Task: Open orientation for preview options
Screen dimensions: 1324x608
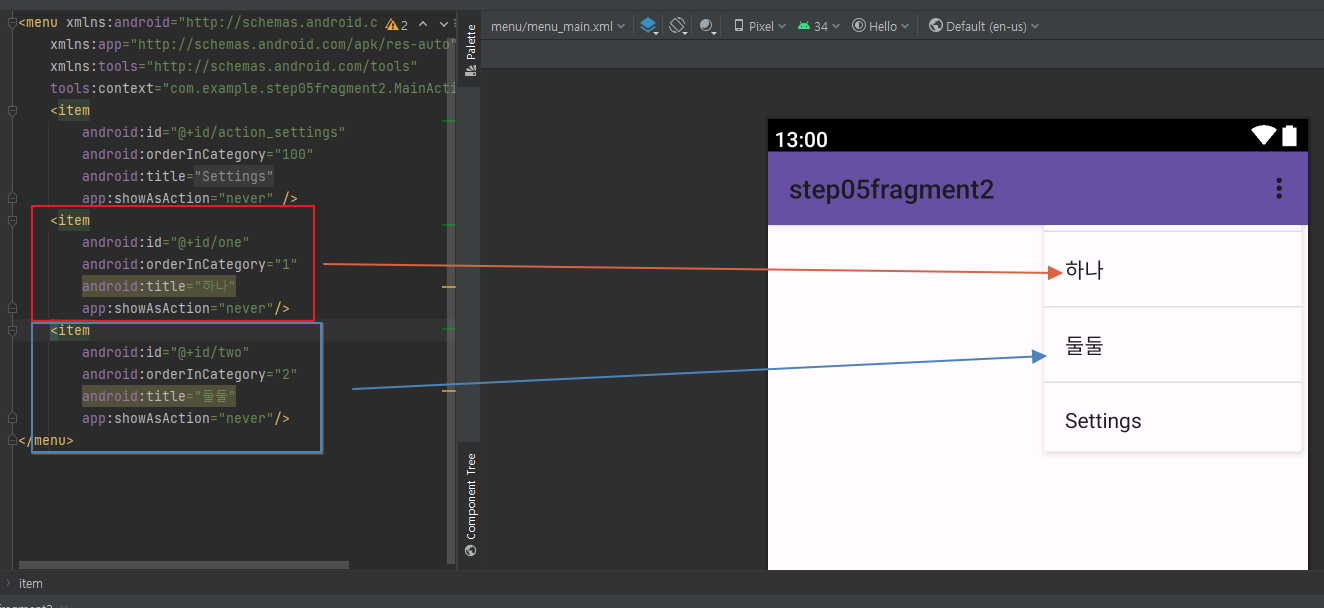Action: click(x=678, y=26)
